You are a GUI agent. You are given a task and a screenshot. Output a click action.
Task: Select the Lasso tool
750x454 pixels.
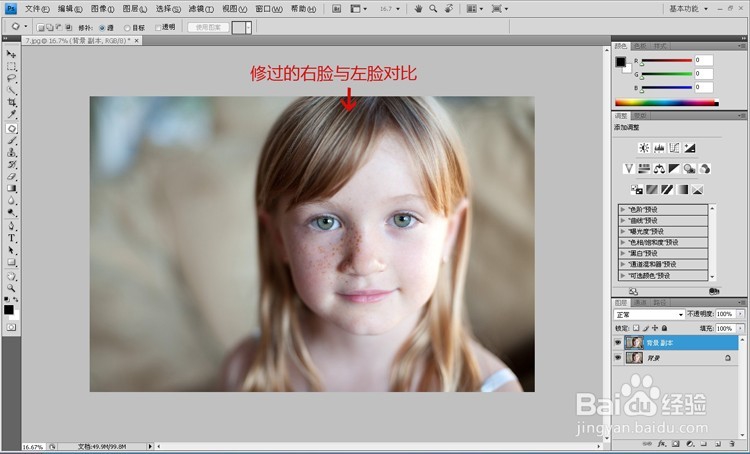[x=11, y=78]
